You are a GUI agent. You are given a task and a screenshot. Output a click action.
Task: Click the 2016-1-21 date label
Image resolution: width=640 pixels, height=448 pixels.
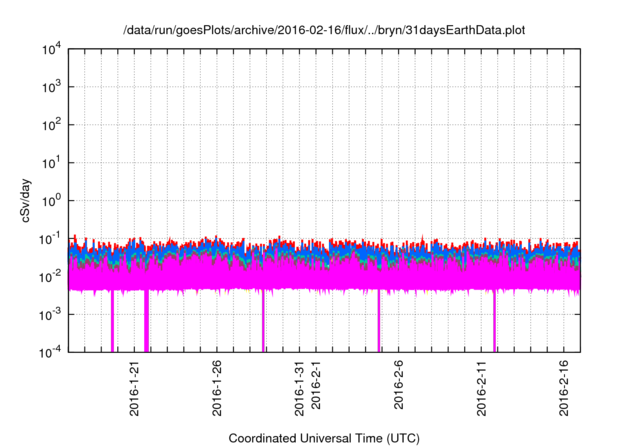[x=134, y=388]
